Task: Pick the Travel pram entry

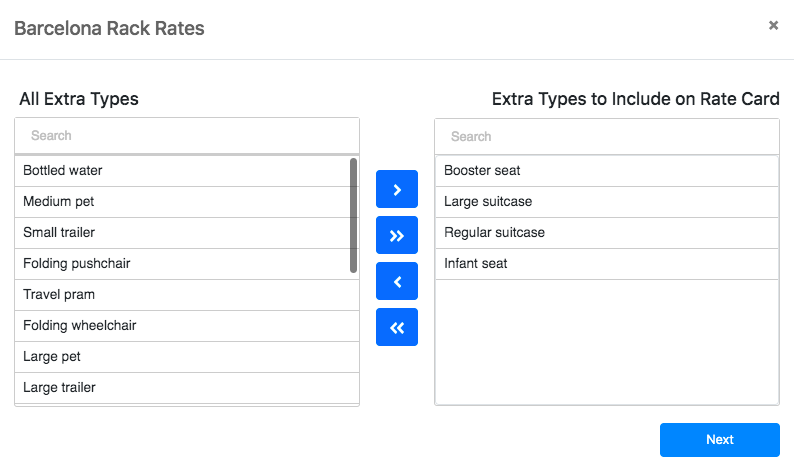Action: (x=187, y=295)
